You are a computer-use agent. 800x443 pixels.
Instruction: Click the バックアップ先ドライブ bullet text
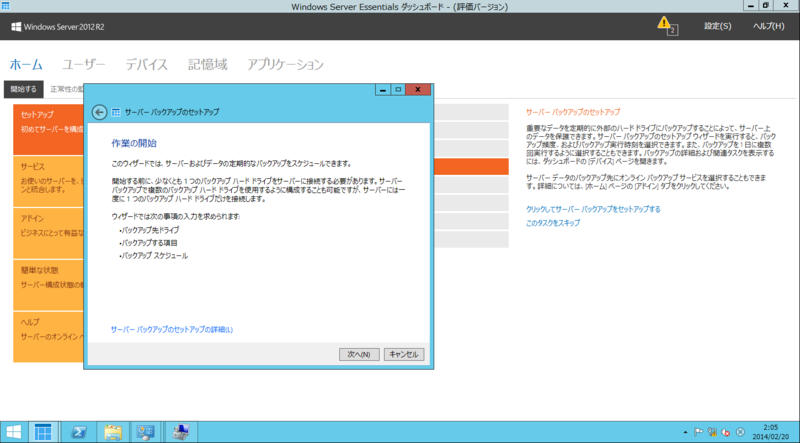(x=150, y=230)
